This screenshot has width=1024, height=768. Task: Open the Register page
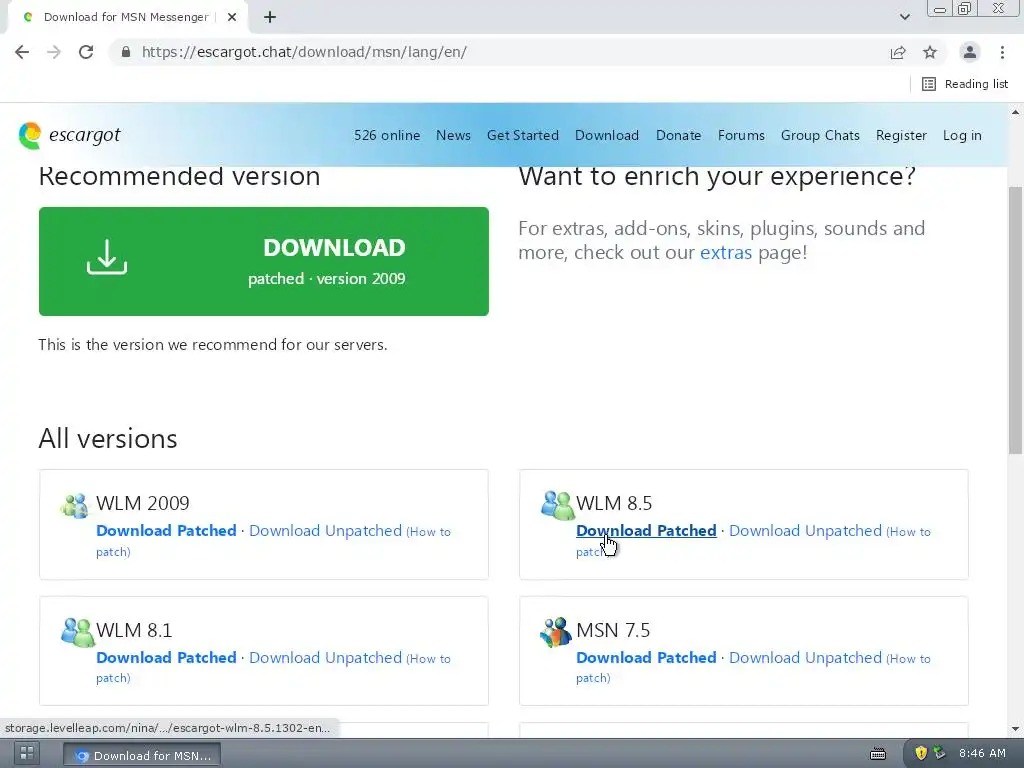tap(901, 135)
